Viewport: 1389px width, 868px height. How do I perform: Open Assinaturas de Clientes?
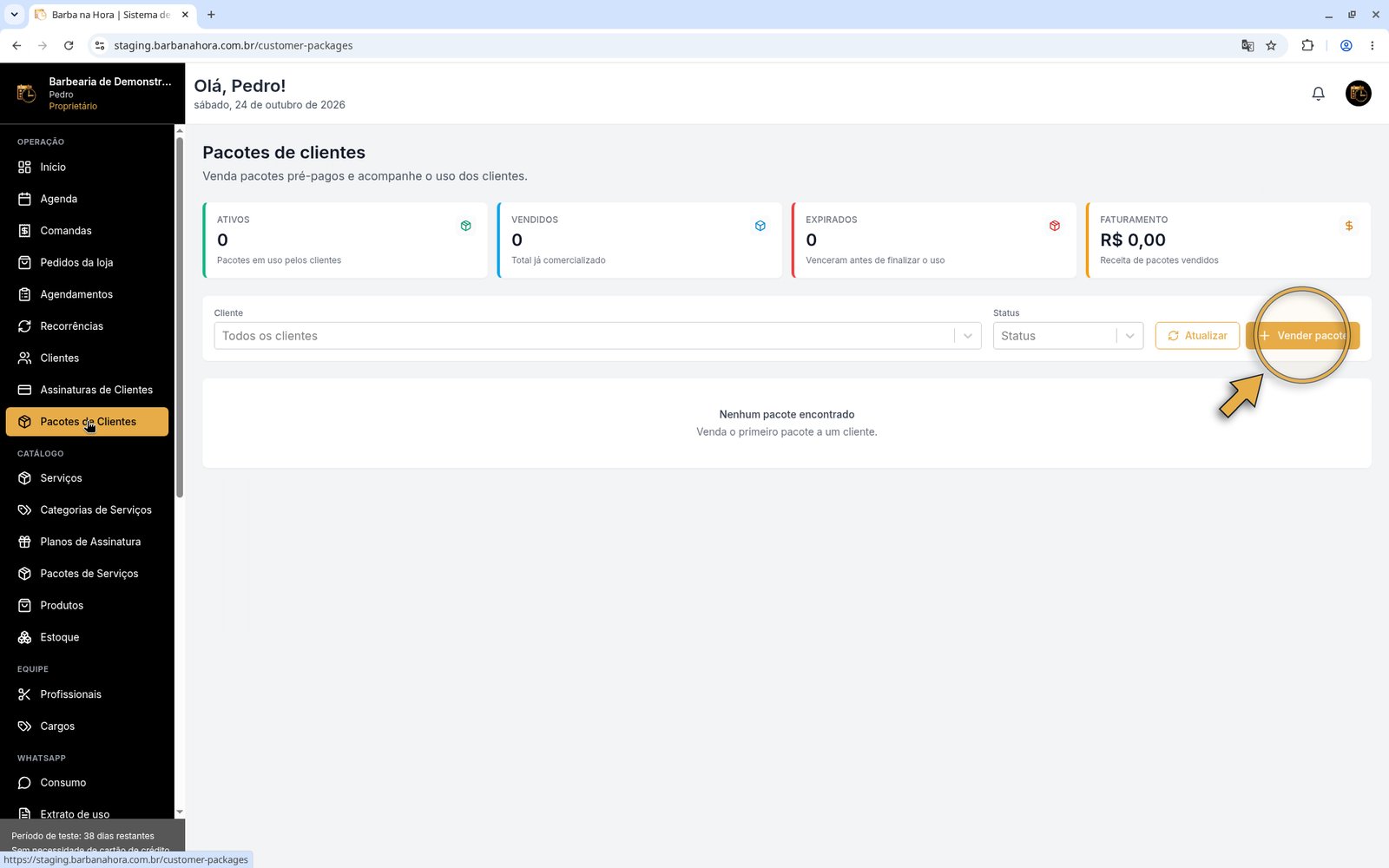pos(87,390)
